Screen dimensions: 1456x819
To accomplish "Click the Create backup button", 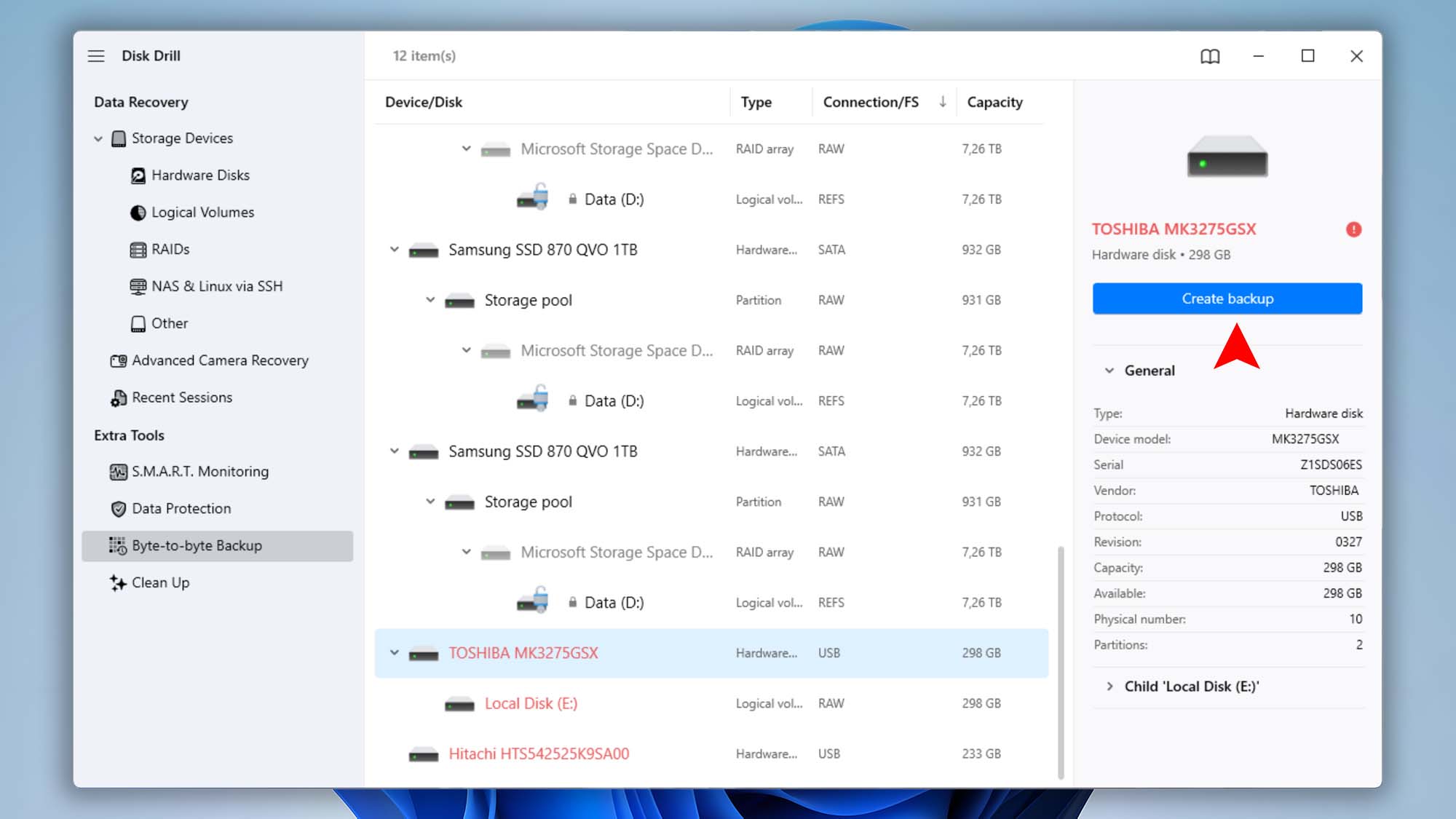I will pyautogui.click(x=1227, y=298).
